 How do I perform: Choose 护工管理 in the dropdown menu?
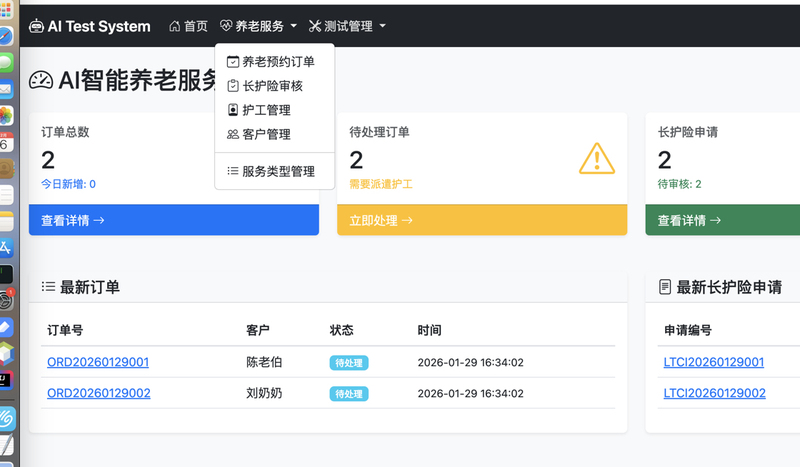274,110
